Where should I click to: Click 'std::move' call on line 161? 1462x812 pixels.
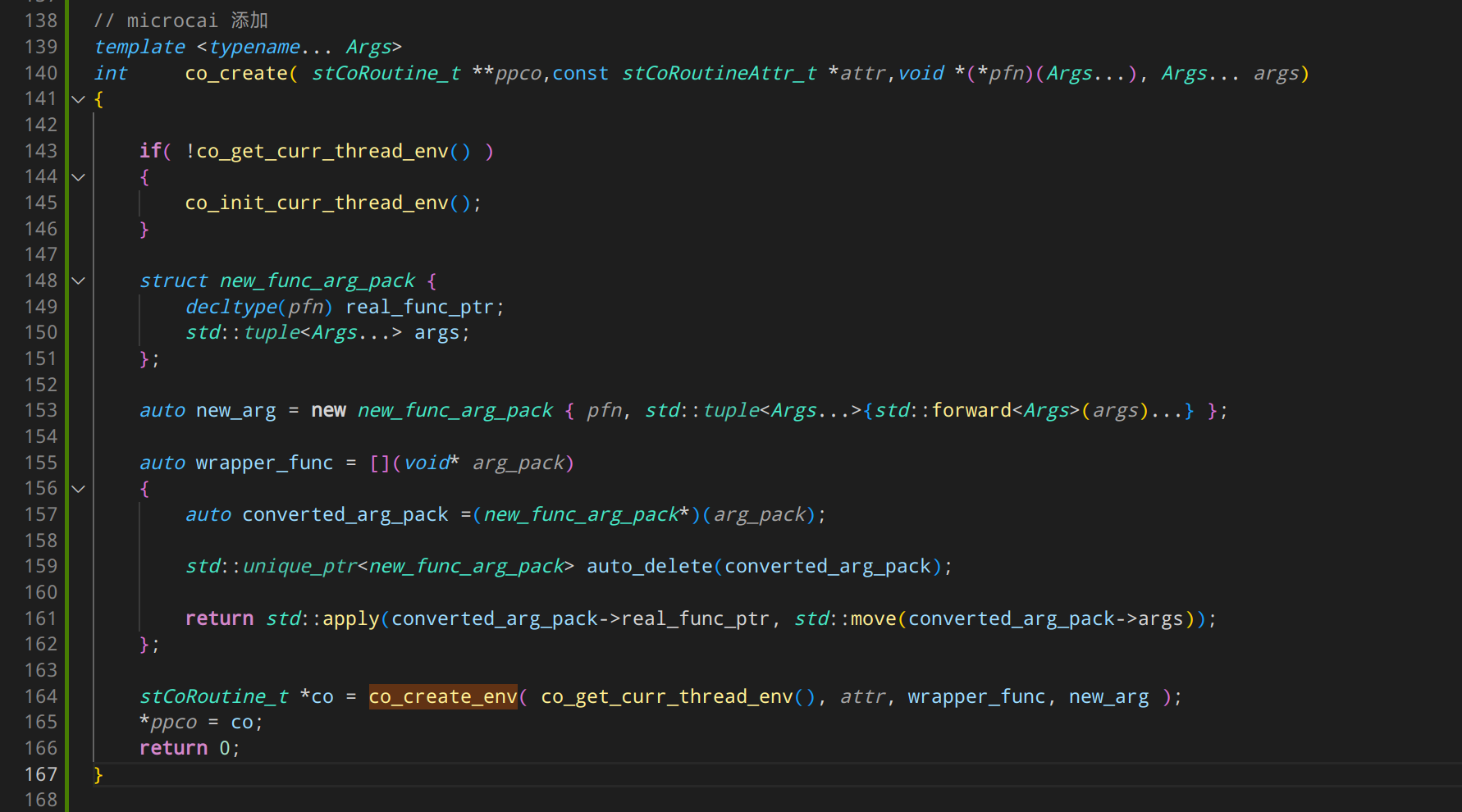click(845, 618)
